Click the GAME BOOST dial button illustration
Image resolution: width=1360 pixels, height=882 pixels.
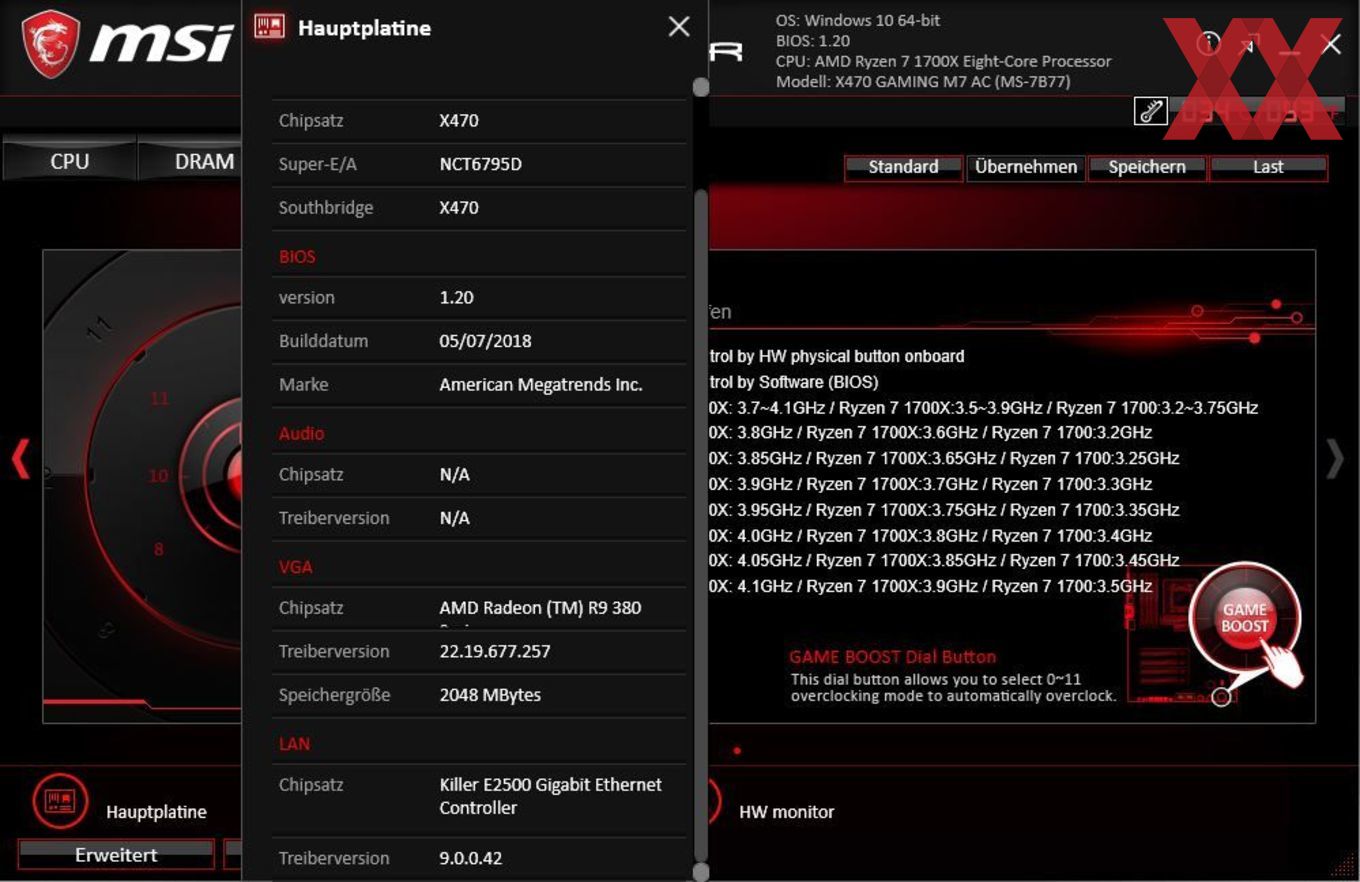coord(1244,619)
